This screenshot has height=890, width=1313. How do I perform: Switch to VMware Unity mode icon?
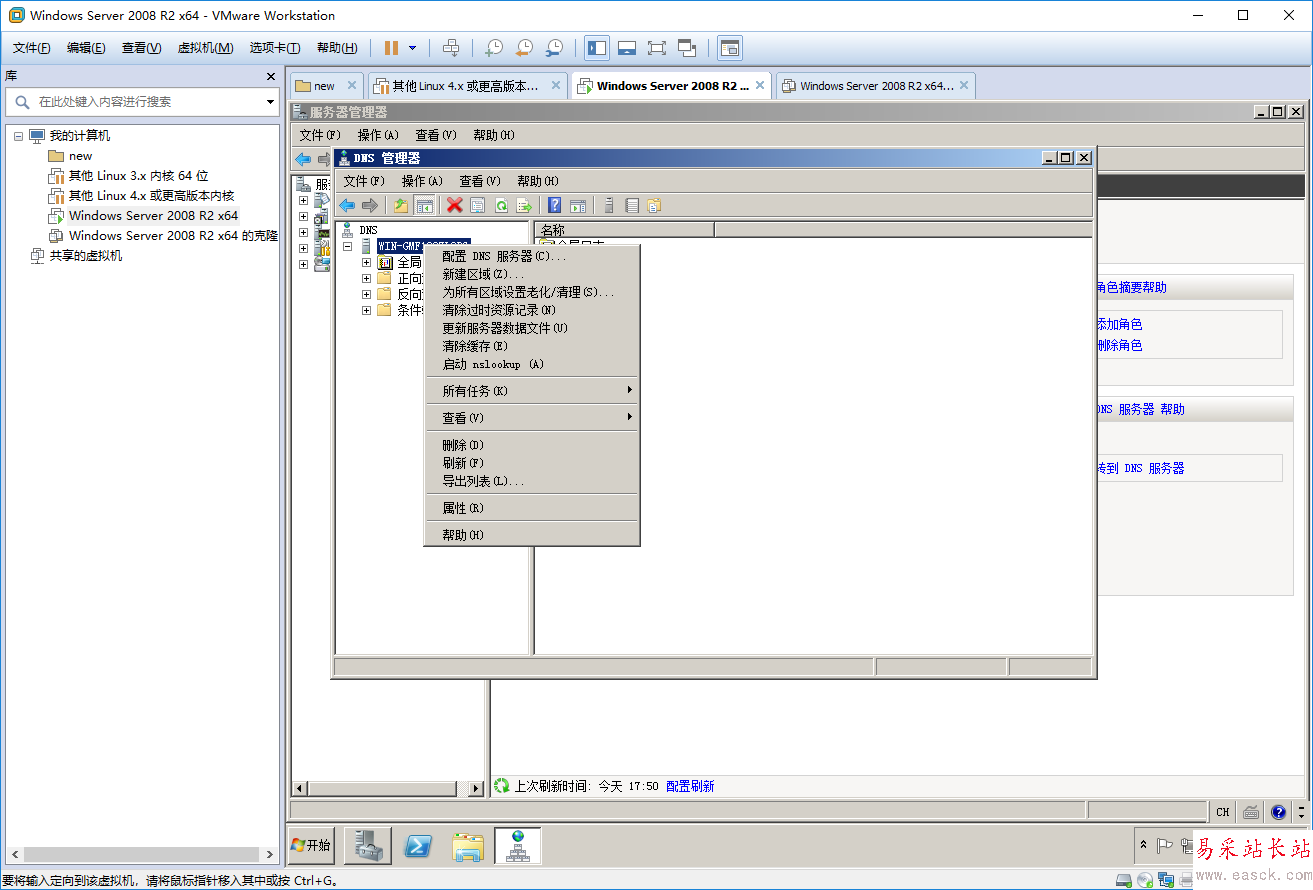pyautogui.click(x=687, y=47)
